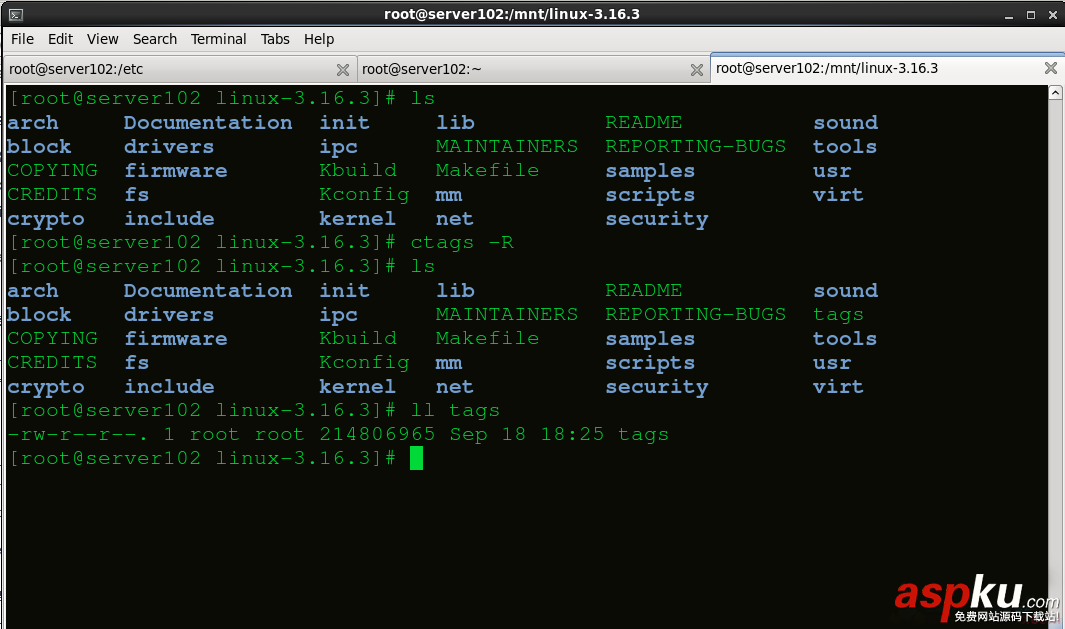Click 'tags' in the second ls output

point(838,315)
